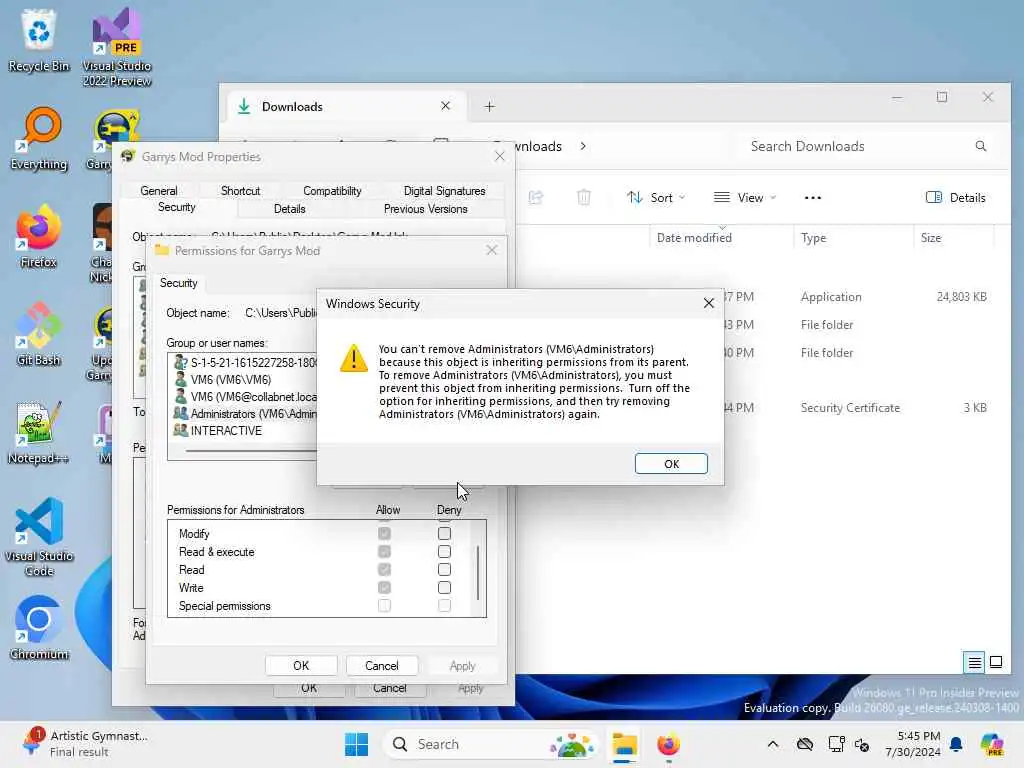The height and width of the screenshot is (768, 1024).
Task: Open the View dropdown in Downloads
Action: coord(744,197)
